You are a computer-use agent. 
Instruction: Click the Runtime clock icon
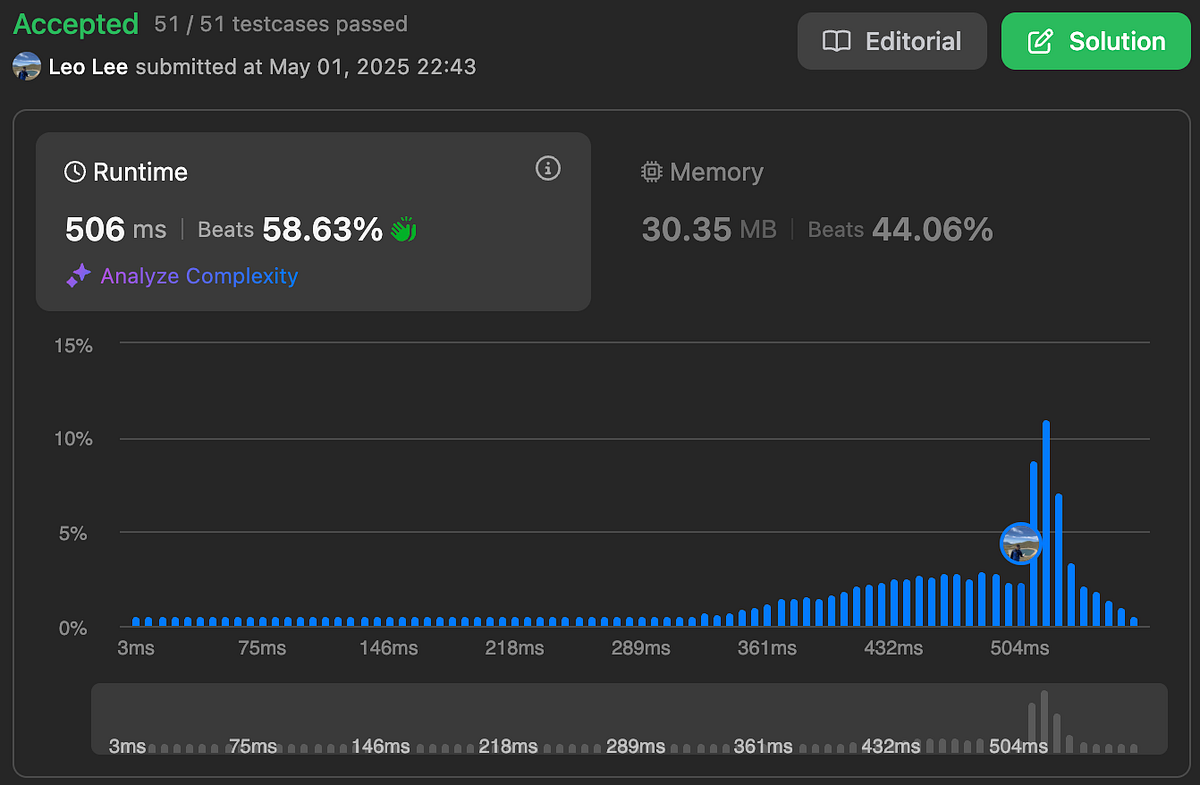[74, 171]
